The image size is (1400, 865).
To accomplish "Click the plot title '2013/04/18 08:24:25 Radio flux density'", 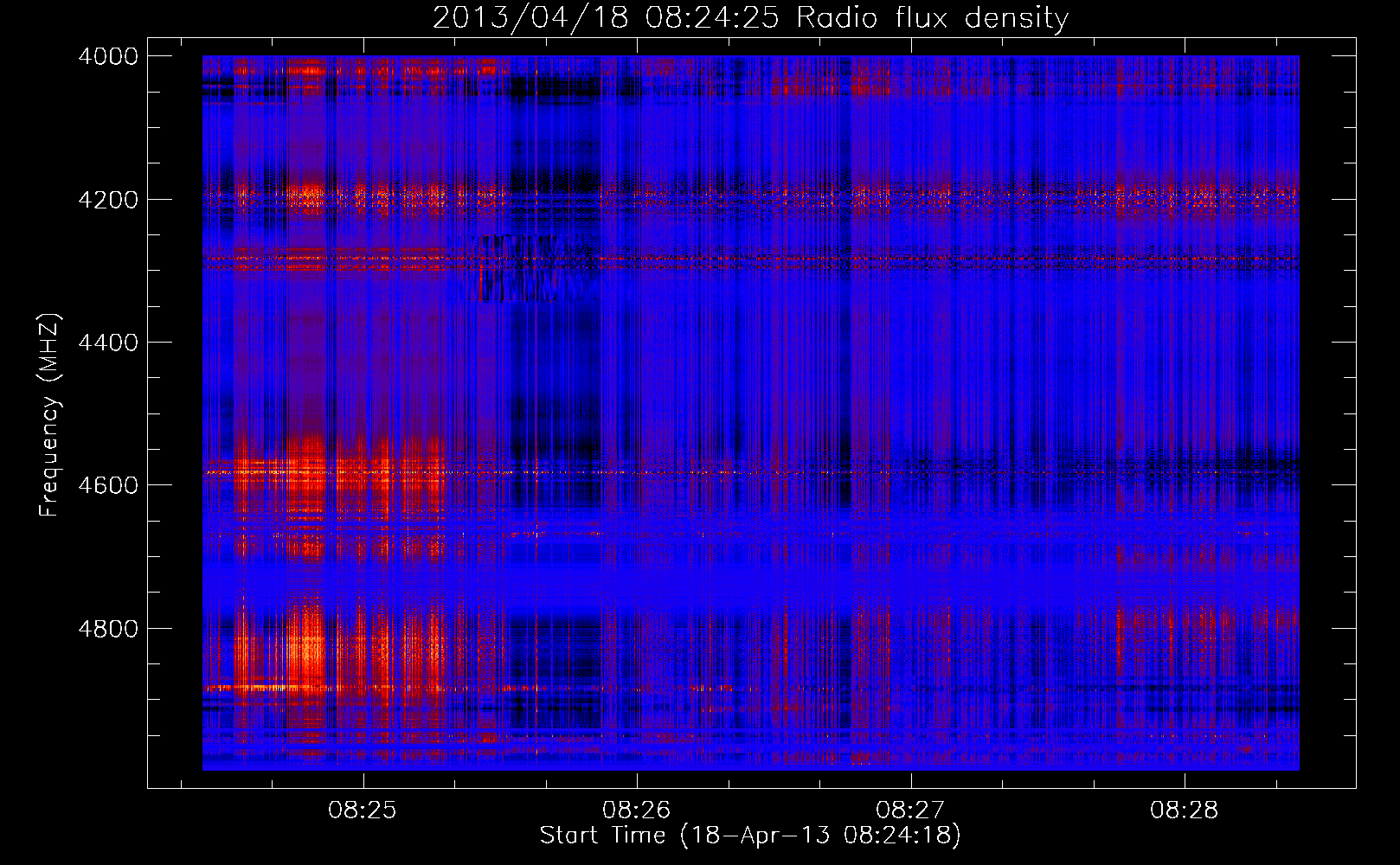I will [x=750, y=18].
